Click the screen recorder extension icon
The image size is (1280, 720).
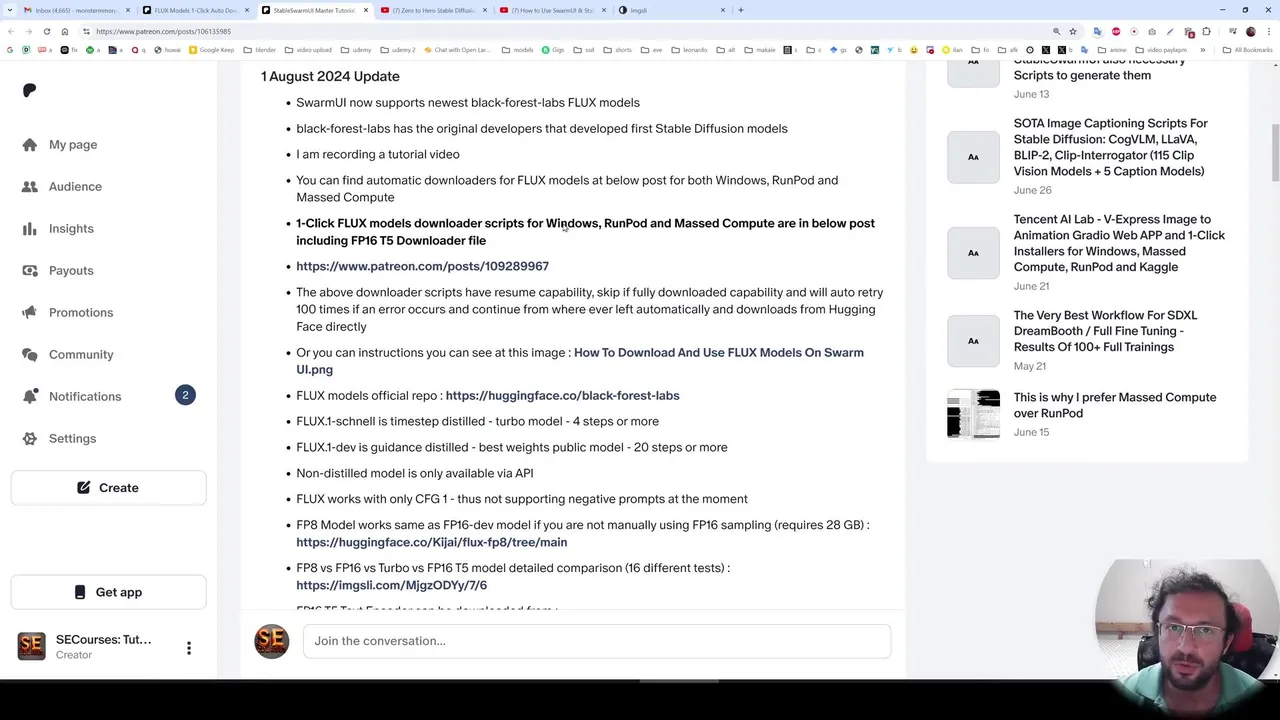pos(1134,31)
